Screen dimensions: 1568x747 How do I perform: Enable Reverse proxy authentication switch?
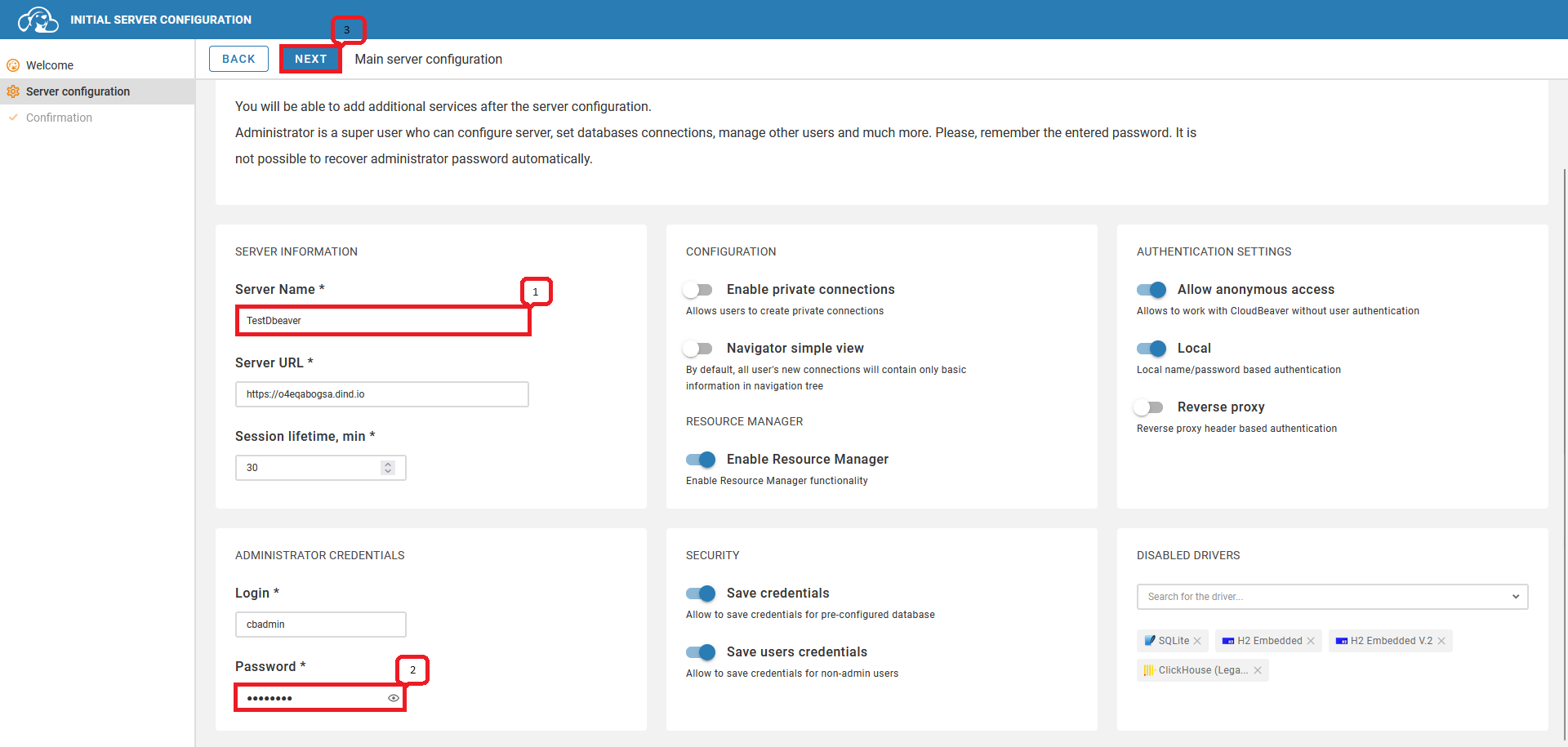[x=1149, y=407]
